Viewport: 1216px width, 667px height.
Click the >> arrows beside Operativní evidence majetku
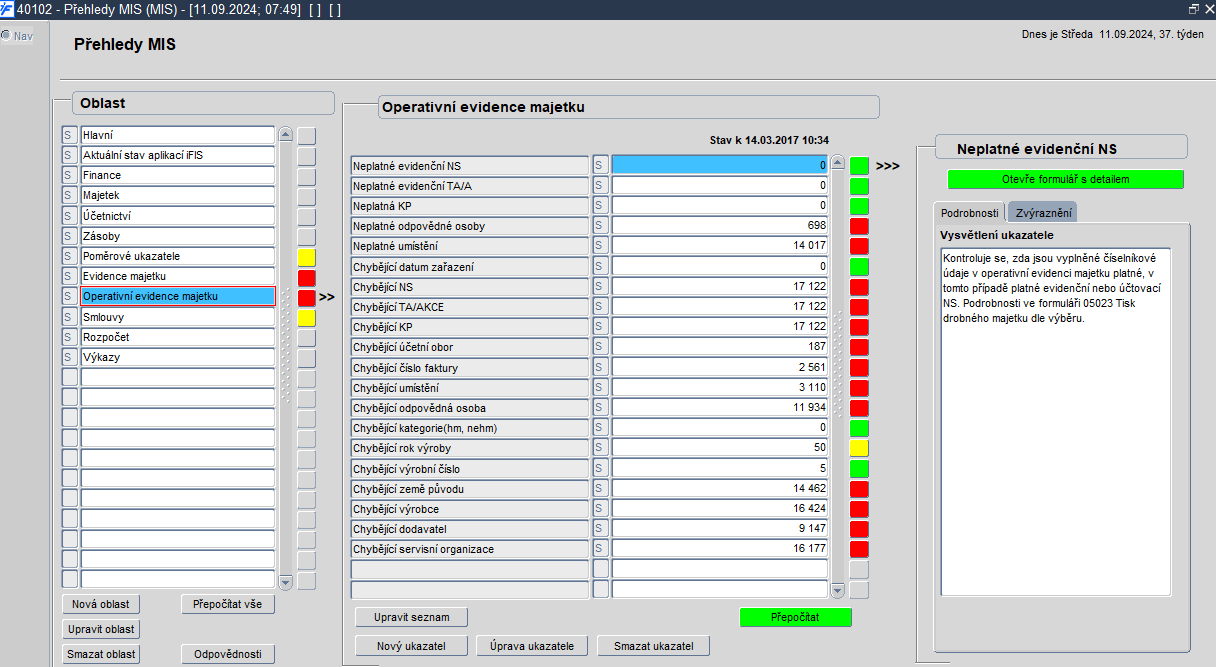[x=327, y=297]
